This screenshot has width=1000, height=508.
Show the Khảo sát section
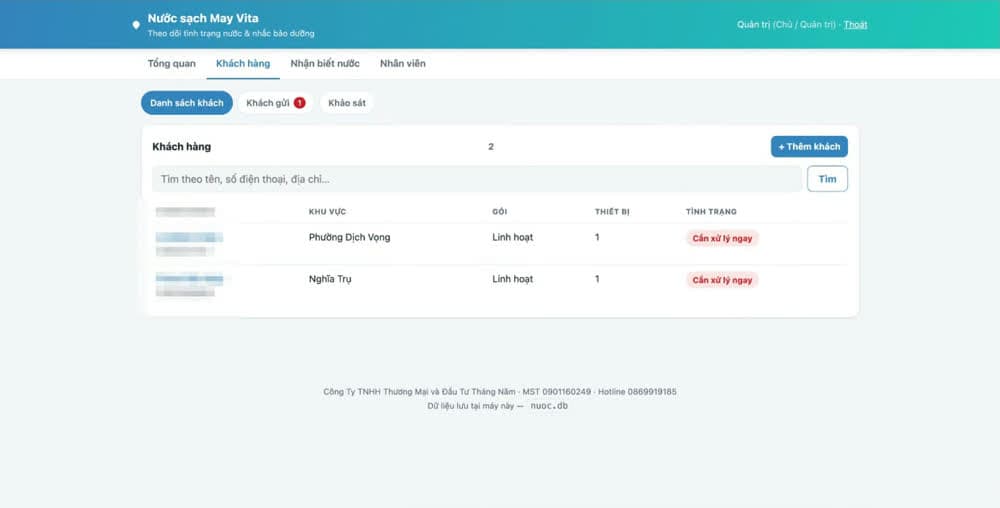[x=347, y=103]
